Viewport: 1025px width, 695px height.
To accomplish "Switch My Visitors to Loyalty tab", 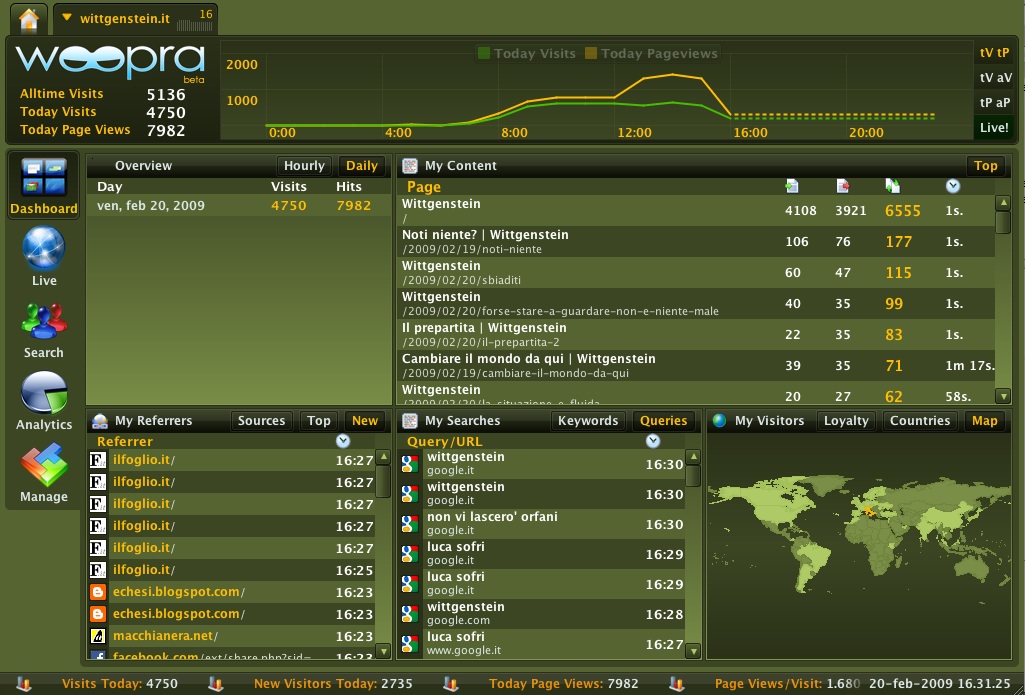I will tap(846, 421).
